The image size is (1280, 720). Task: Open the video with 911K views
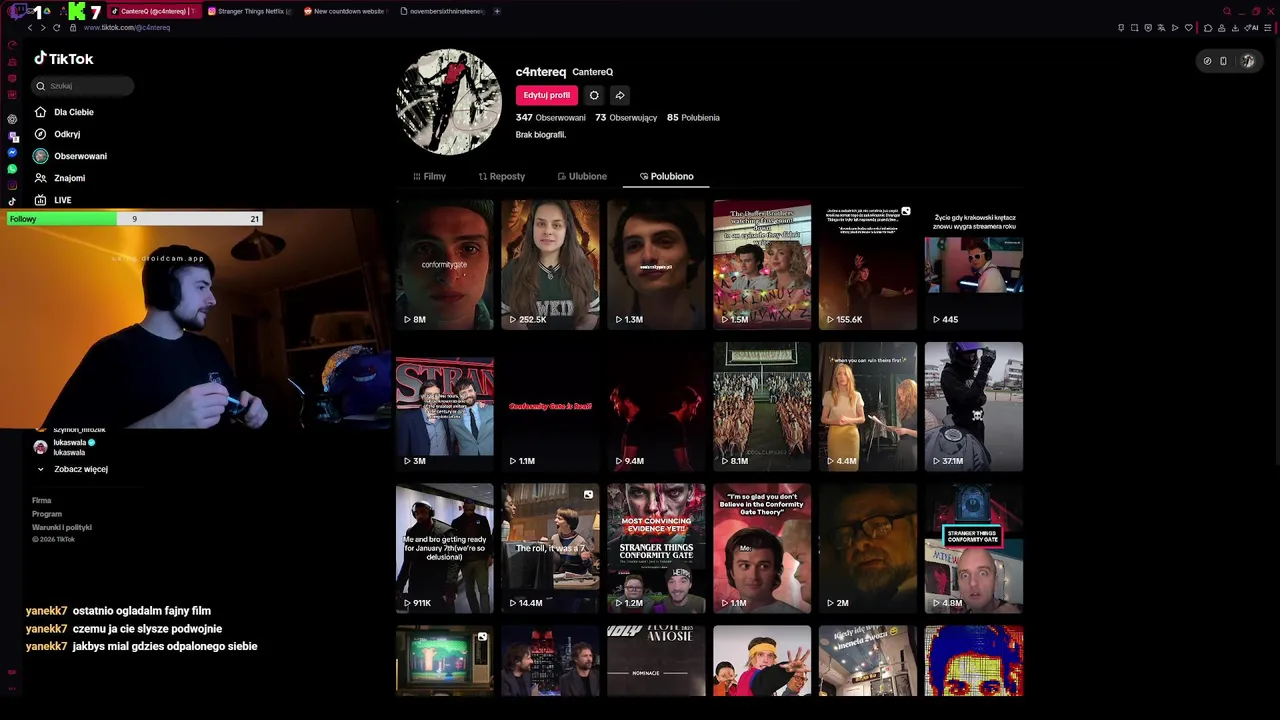coord(445,549)
